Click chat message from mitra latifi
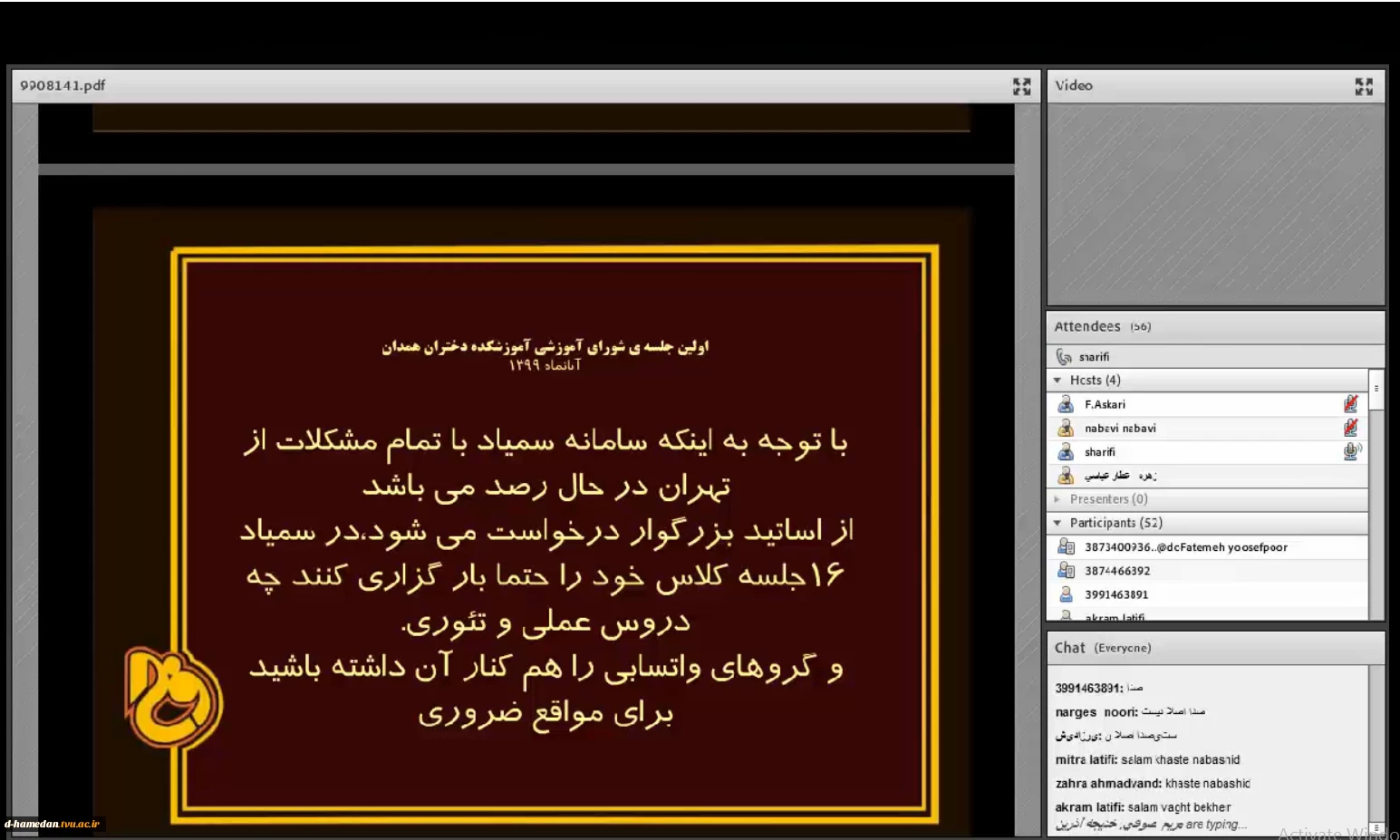This screenshot has height=840, width=1400. pos(1147,759)
